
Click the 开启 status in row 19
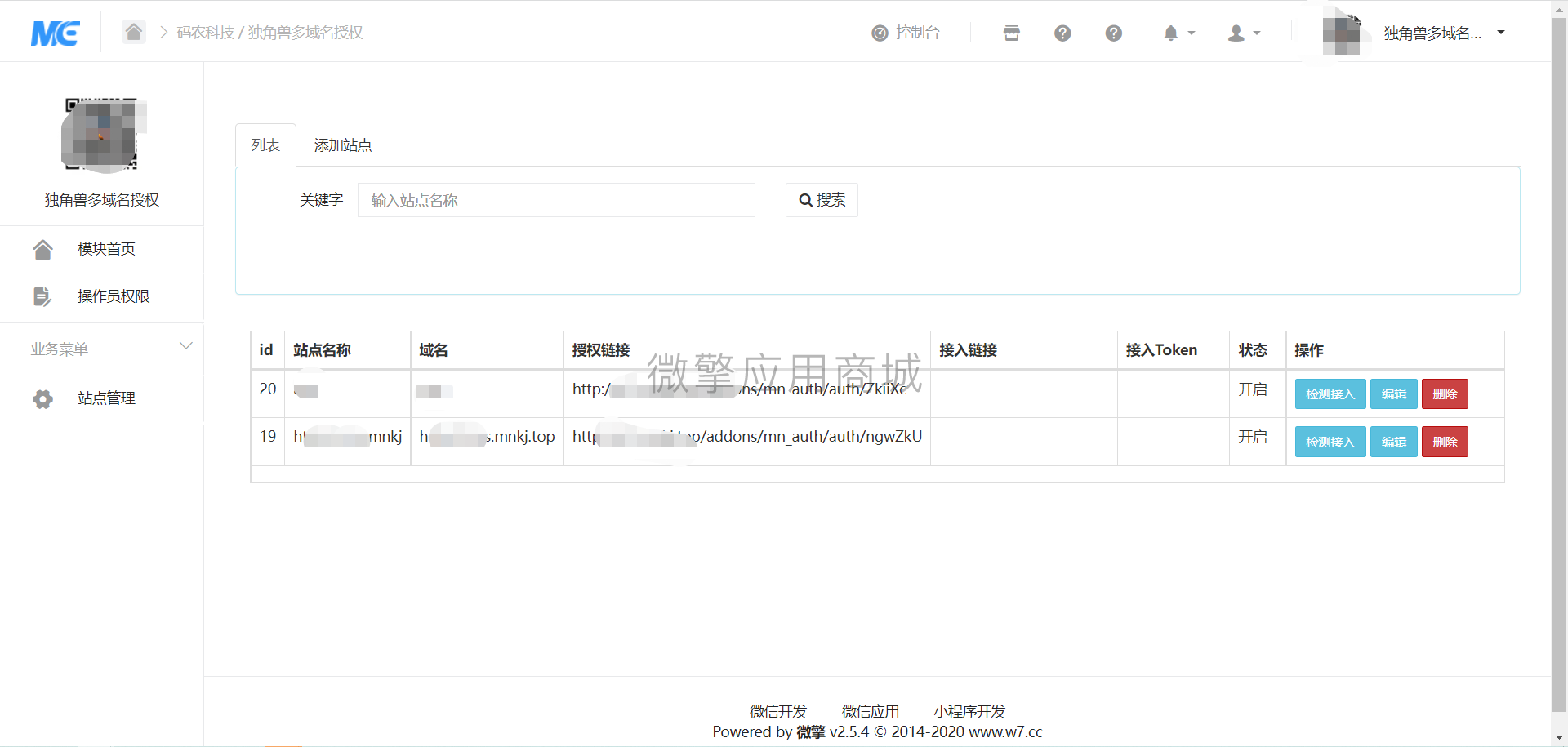(1253, 437)
